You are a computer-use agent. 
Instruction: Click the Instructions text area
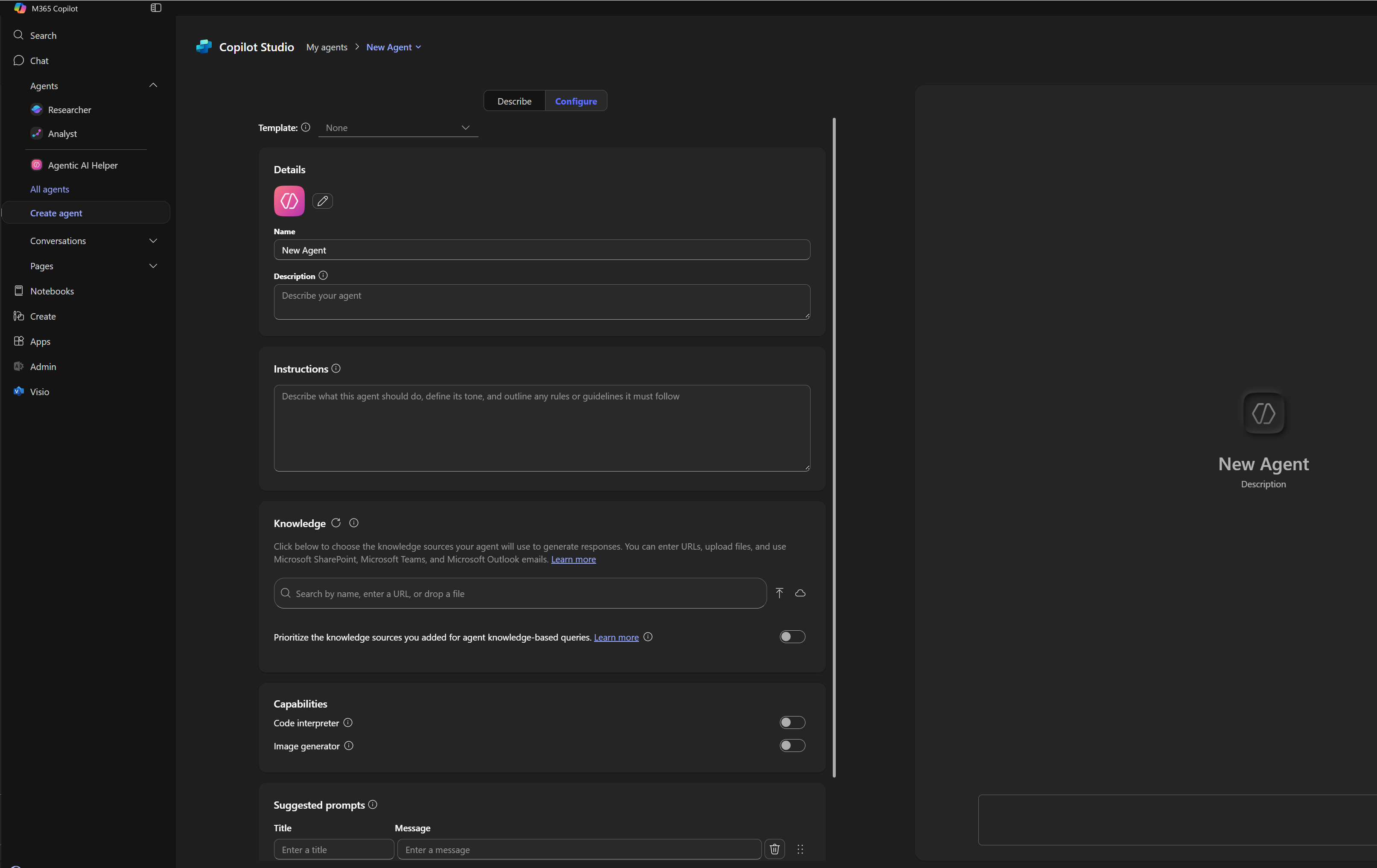[x=542, y=428]
